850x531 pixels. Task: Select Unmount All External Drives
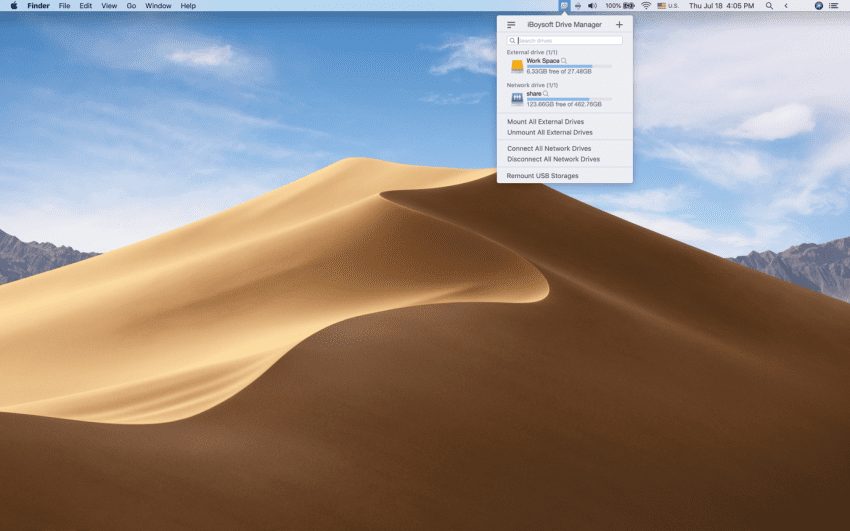(549, 132)
